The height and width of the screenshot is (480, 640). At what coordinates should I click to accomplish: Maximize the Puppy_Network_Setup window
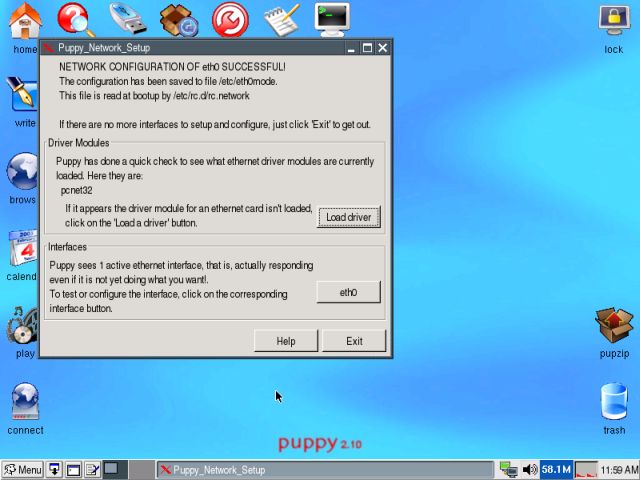click(x=367, y=48)
